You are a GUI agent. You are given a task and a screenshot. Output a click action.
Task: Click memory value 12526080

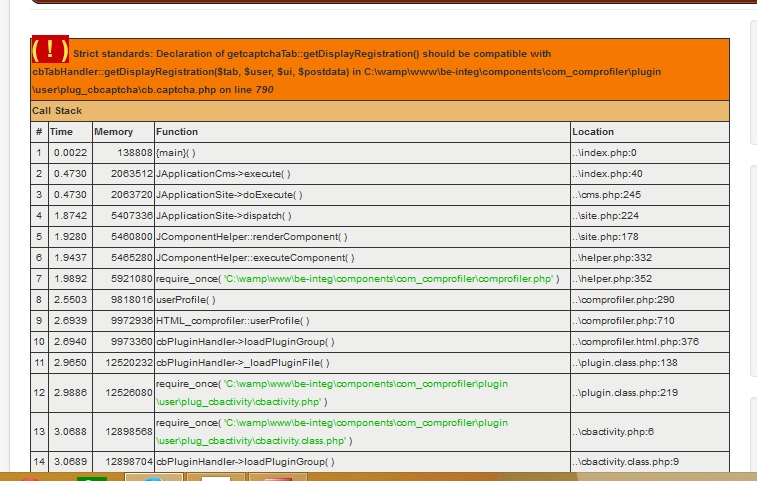click(x=129, y=393)
